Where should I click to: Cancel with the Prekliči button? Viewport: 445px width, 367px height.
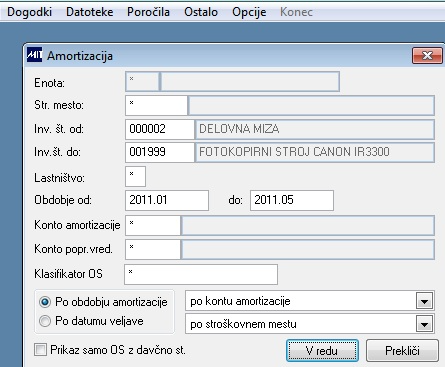(402, 351)
